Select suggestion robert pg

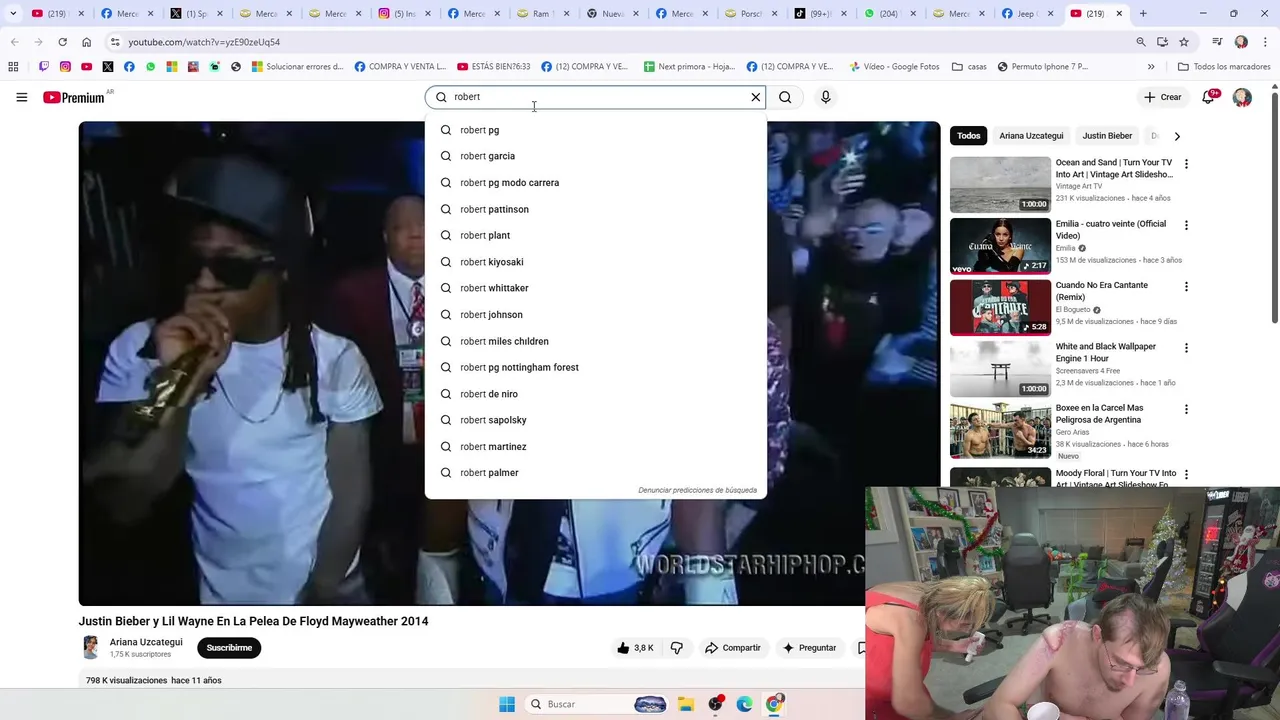pyautogui.click(x=596, y=130)
